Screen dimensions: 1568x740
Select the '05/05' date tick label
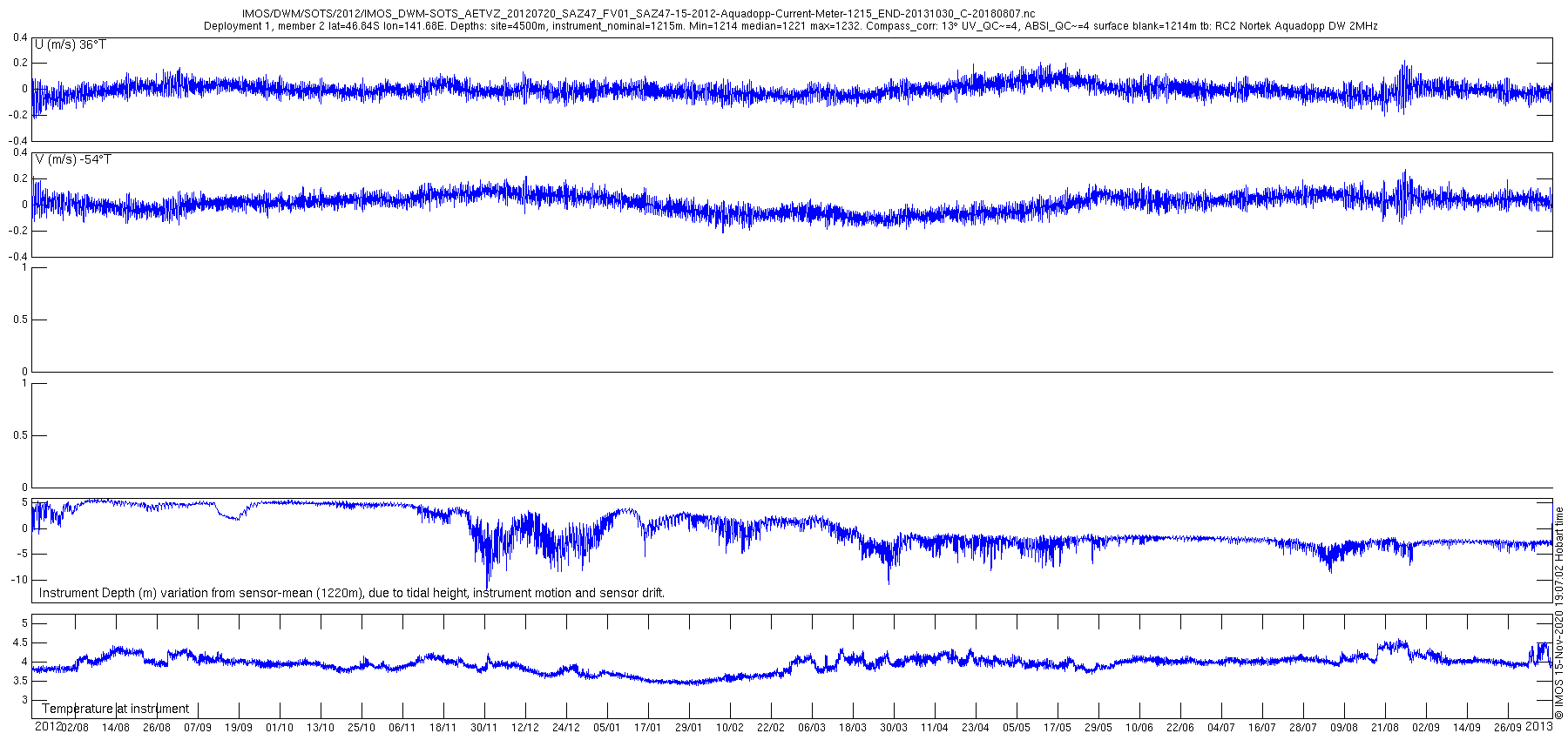pos(1017,728)
